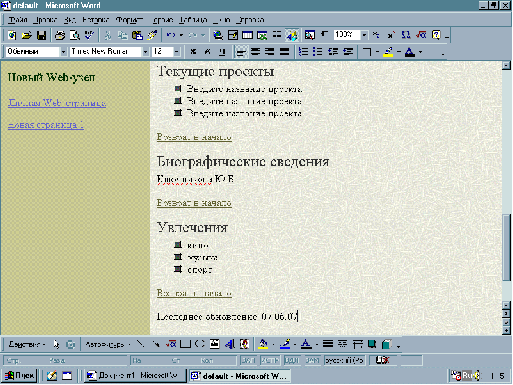Undo the last action
Viewport: 513px width, 385px height.
[171, 35]
